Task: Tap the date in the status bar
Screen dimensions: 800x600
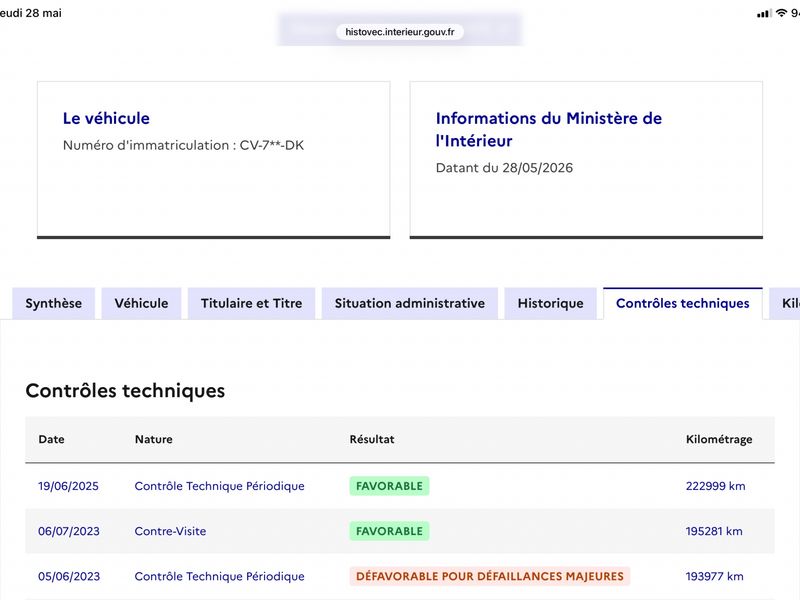Action: click(x=31, y=13)
